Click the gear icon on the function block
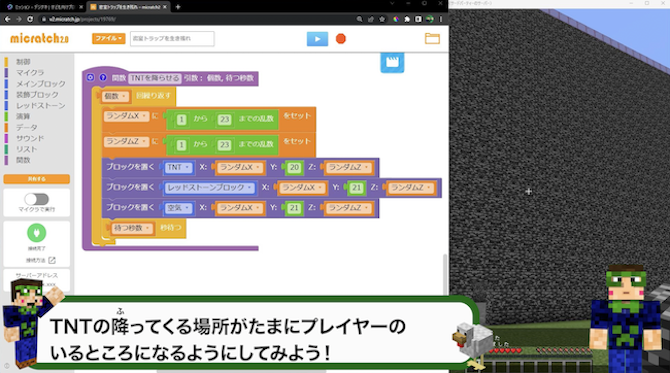Screen dimensions: 670x373 pyautogui.click(x=90, y=77)
